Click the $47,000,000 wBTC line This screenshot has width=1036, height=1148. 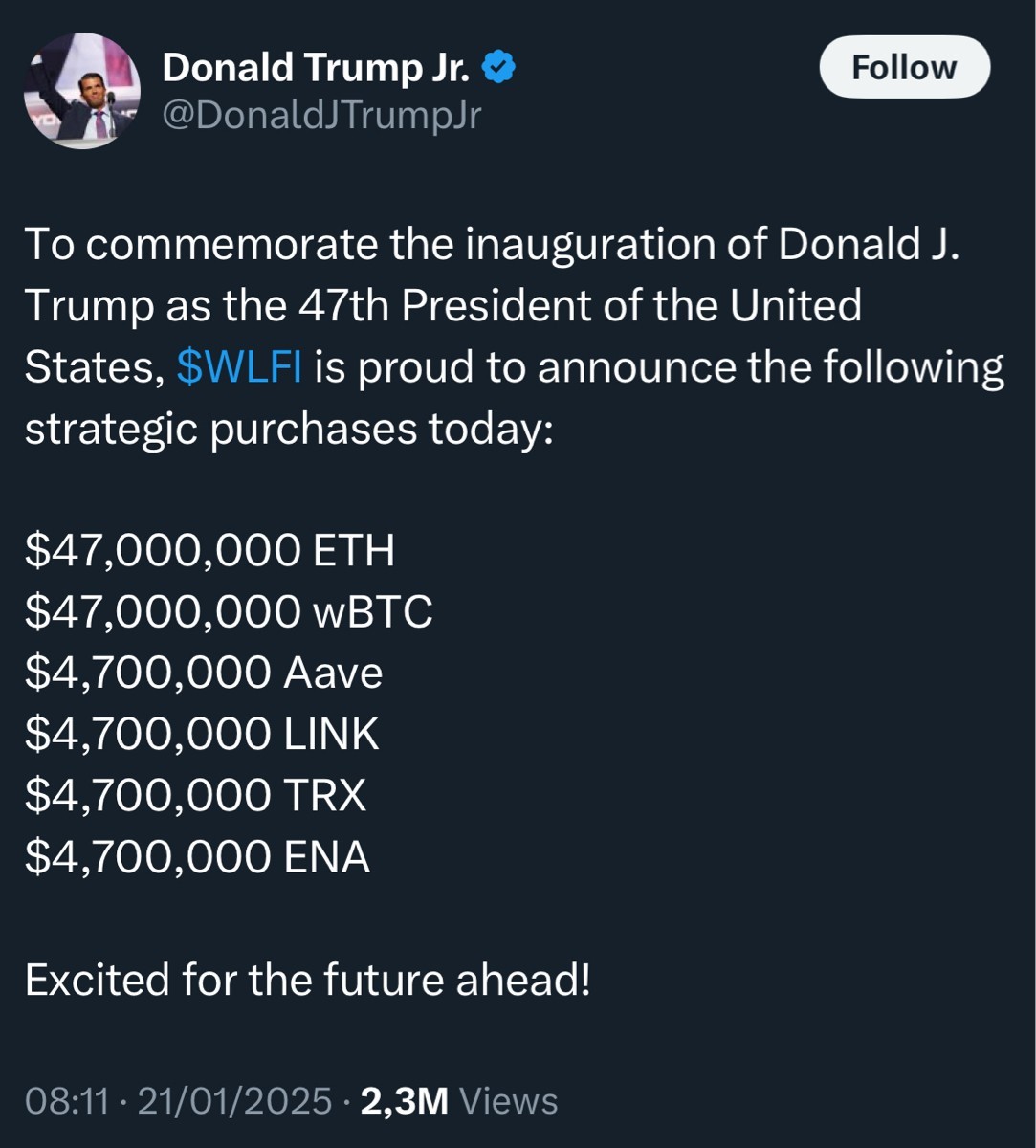pos(229,612)
